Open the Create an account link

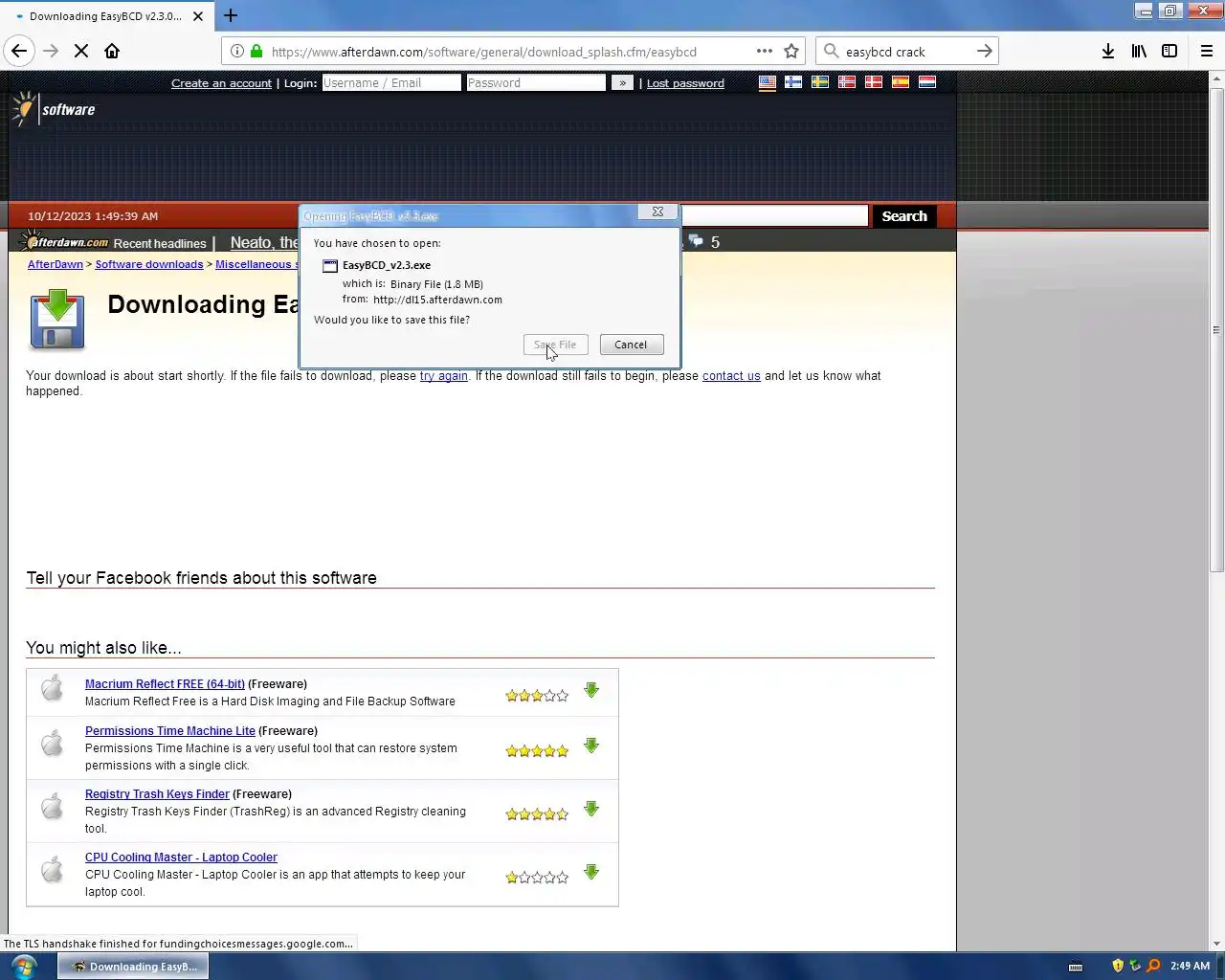coord(221,83)
